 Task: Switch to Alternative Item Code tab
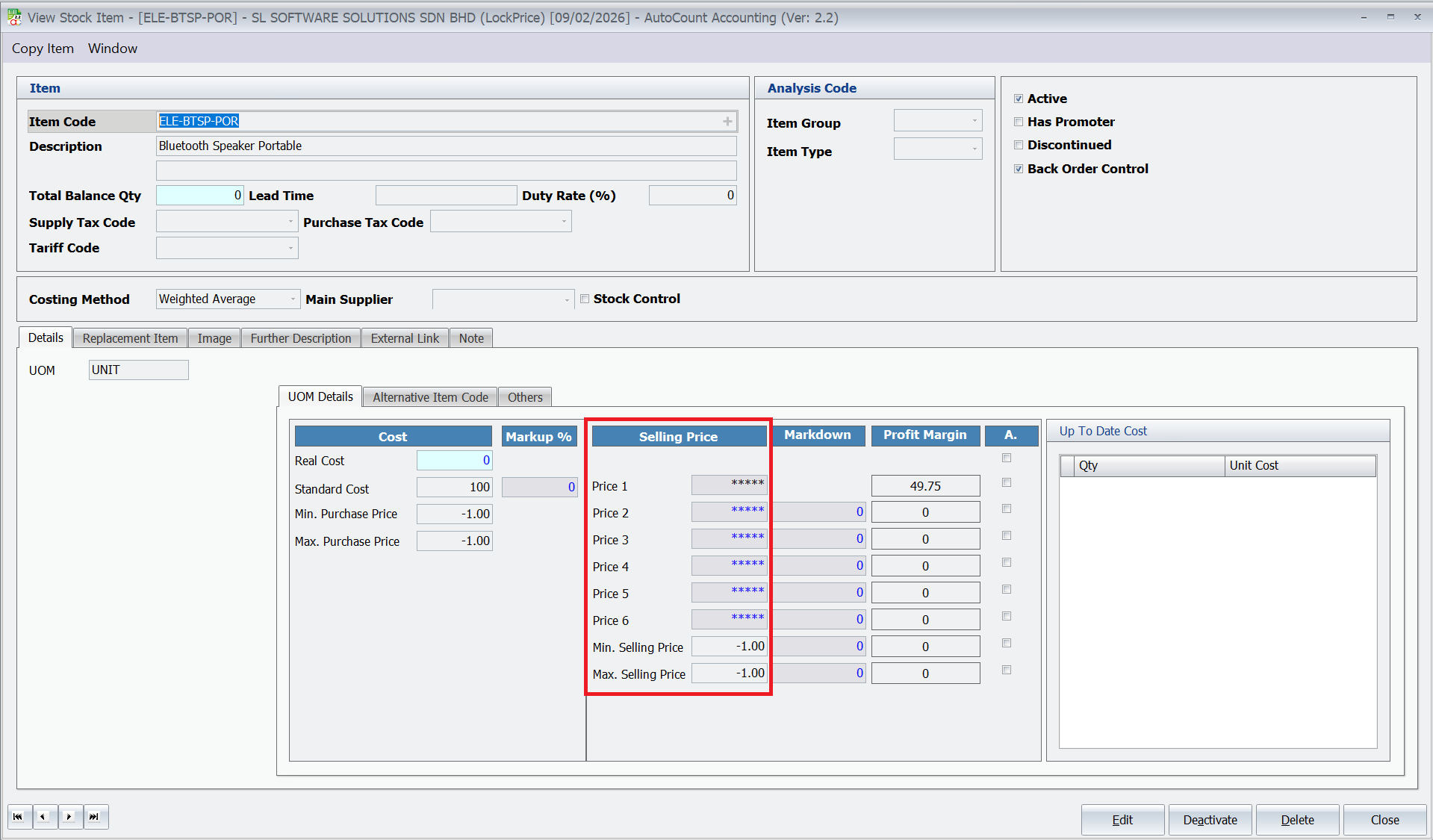coord(430,397)
